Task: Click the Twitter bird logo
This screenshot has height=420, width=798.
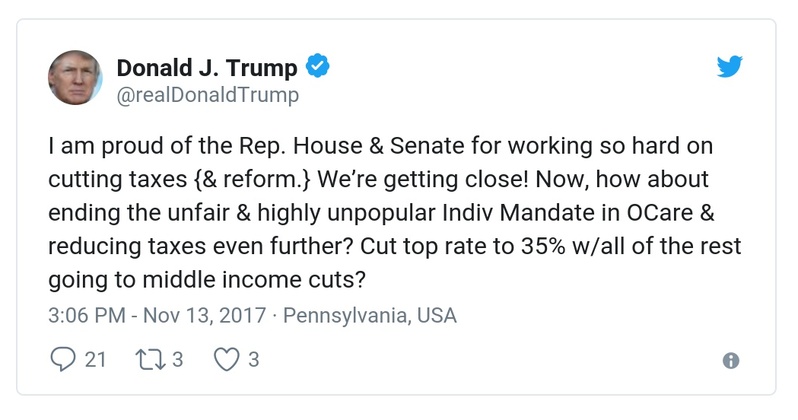Action: point(731,67)
